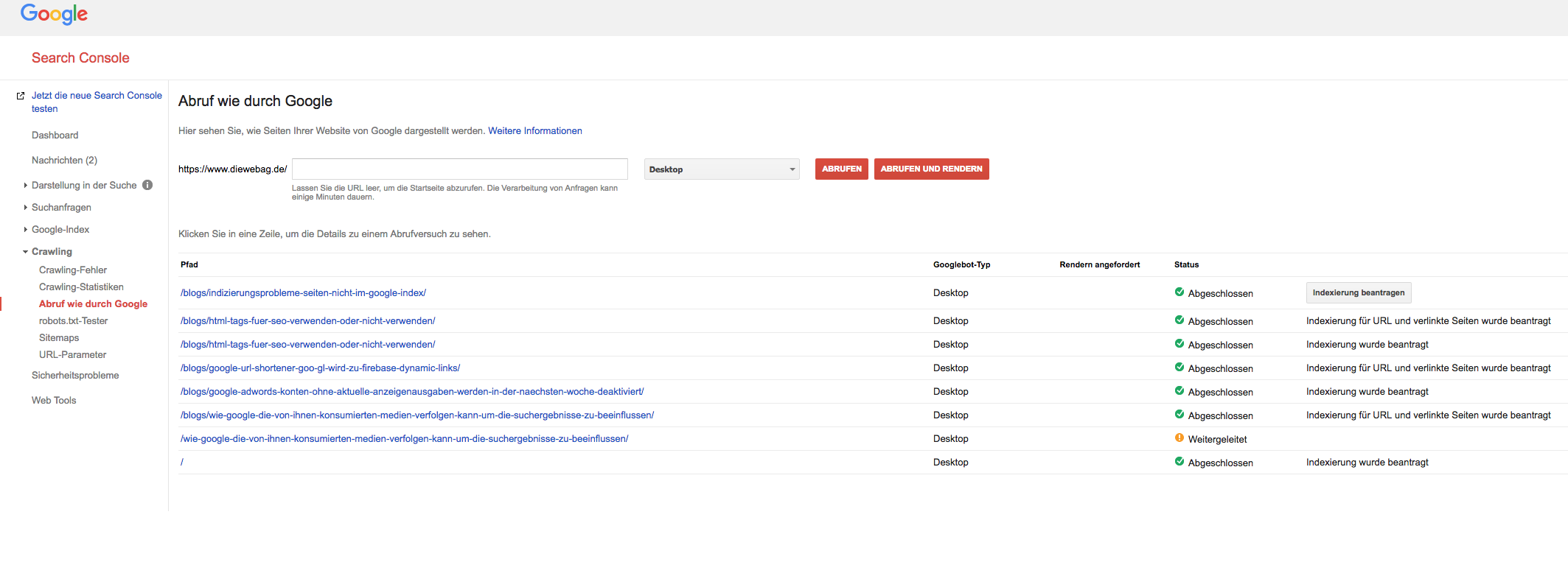The image size is (1568, 562).
Task: Open Crawling-Fehler page
Action: 73,270
